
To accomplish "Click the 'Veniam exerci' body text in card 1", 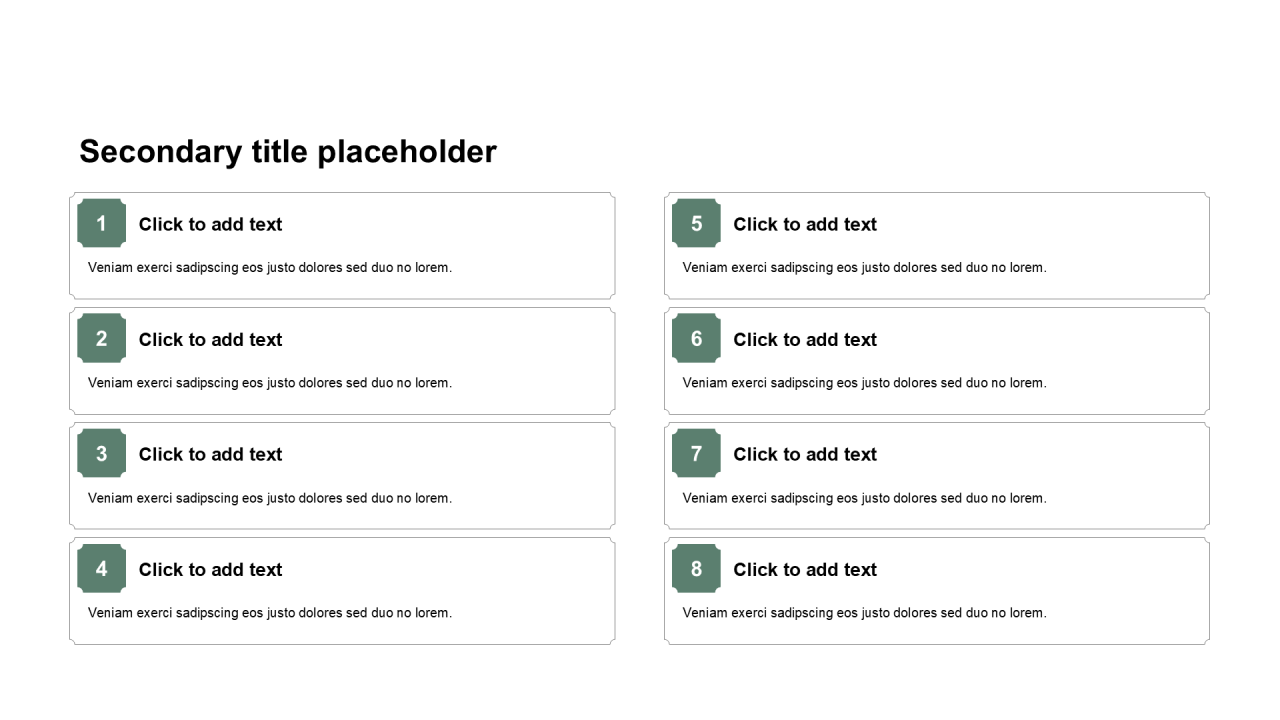I will coord(270,267).
